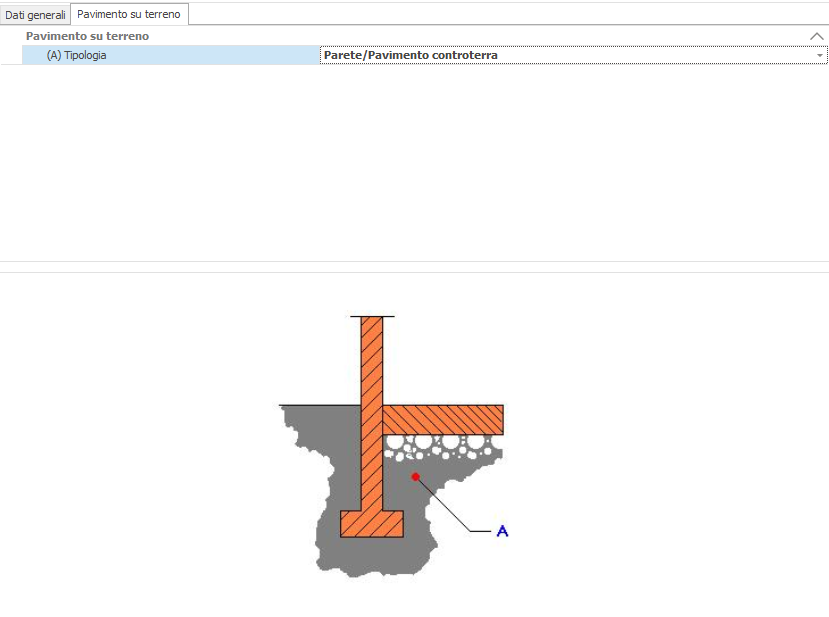The image size is (829, 617).
Task: Select the Pavimento su terreno tab
Action: 129,14
